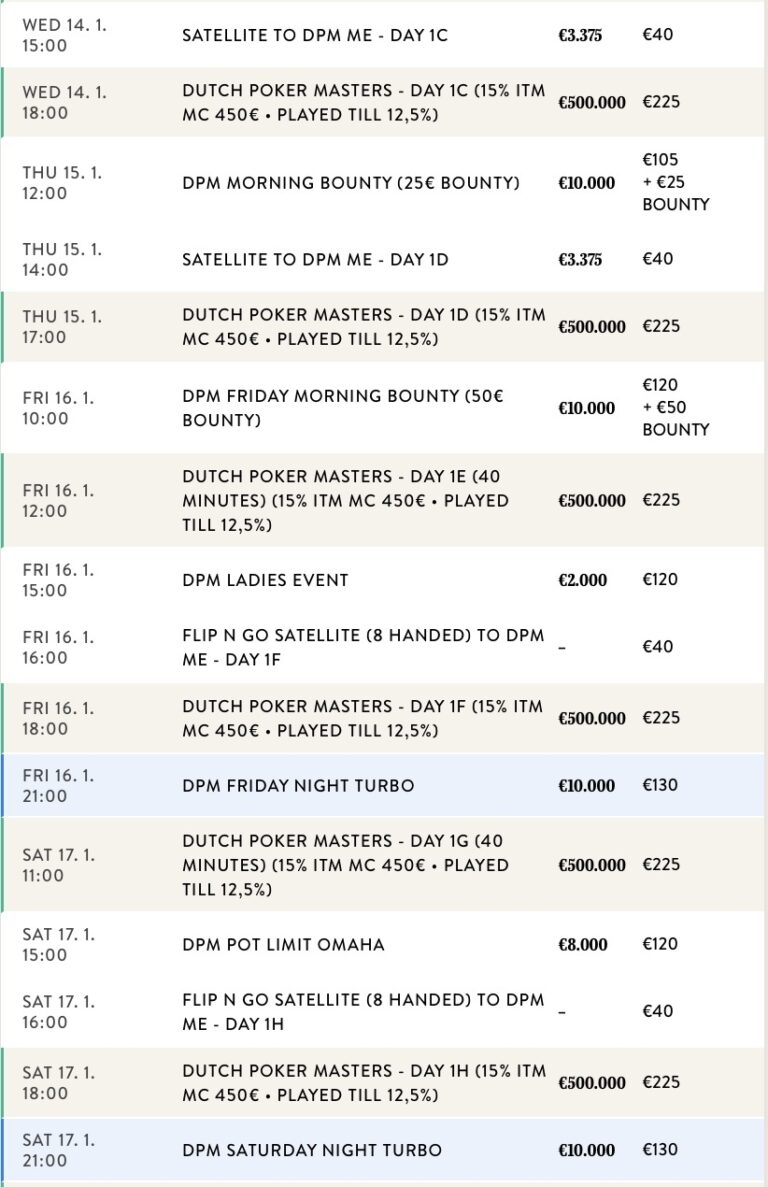Open Satellite to DPM ME - Day 1C

click(314, 35)
